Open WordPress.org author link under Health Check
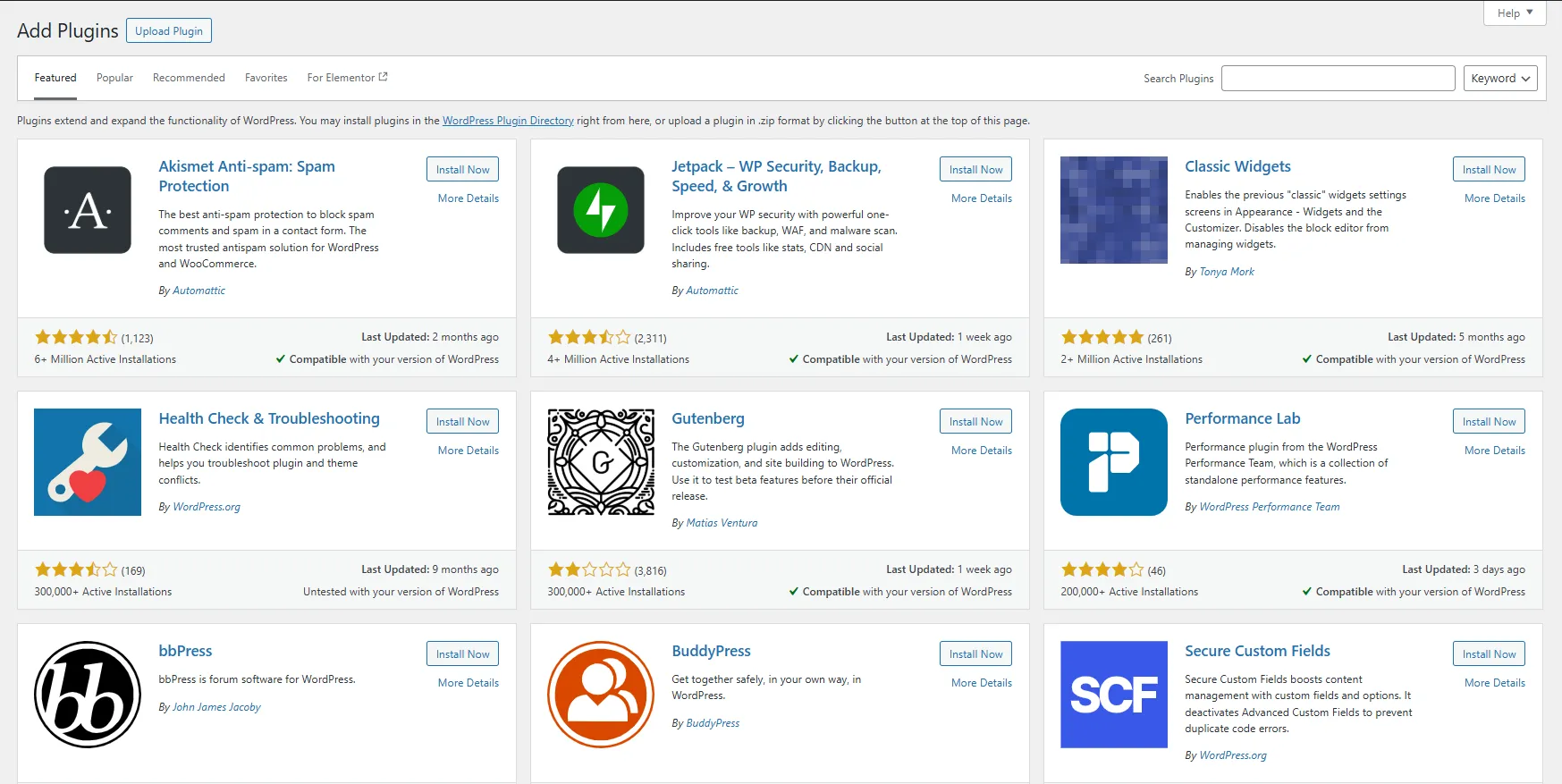Screen dimensions: 1562x784 pyautogui.click(x=207, y=507)
